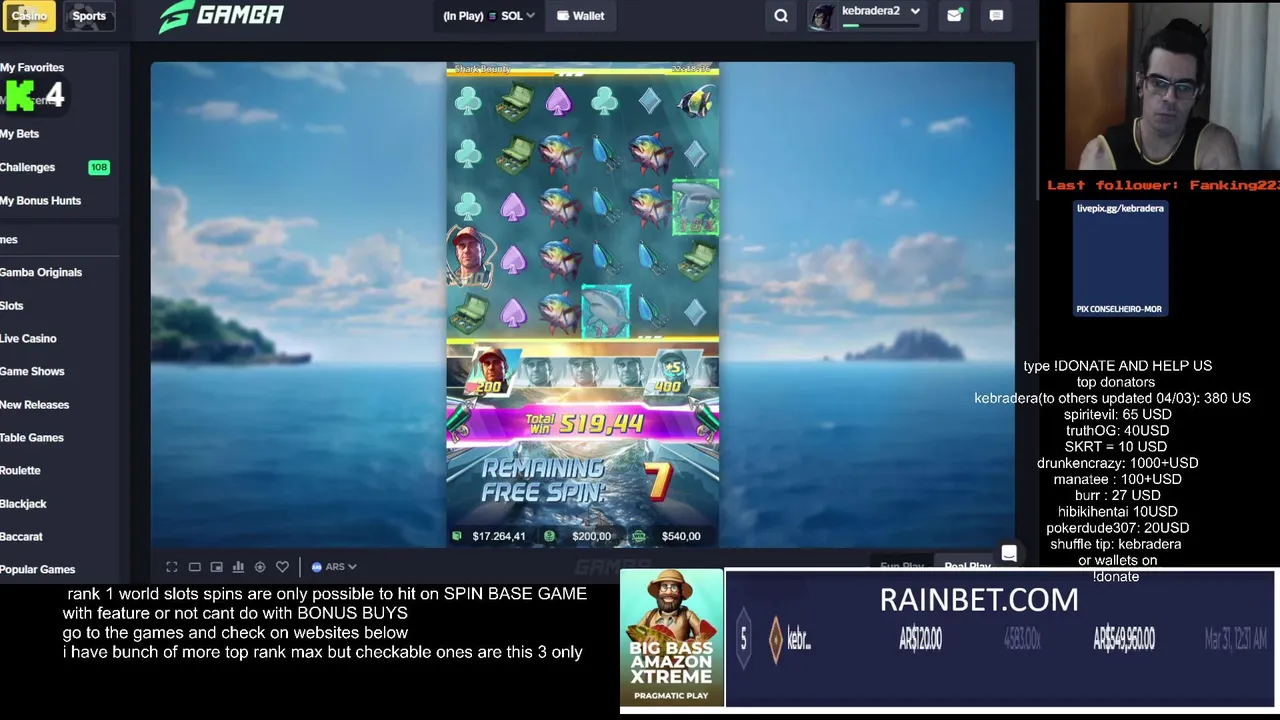Image resolution: width=1280 pixels, height=720 pixels.
Task: Open Table Games category
Action: tap(32, 437)
